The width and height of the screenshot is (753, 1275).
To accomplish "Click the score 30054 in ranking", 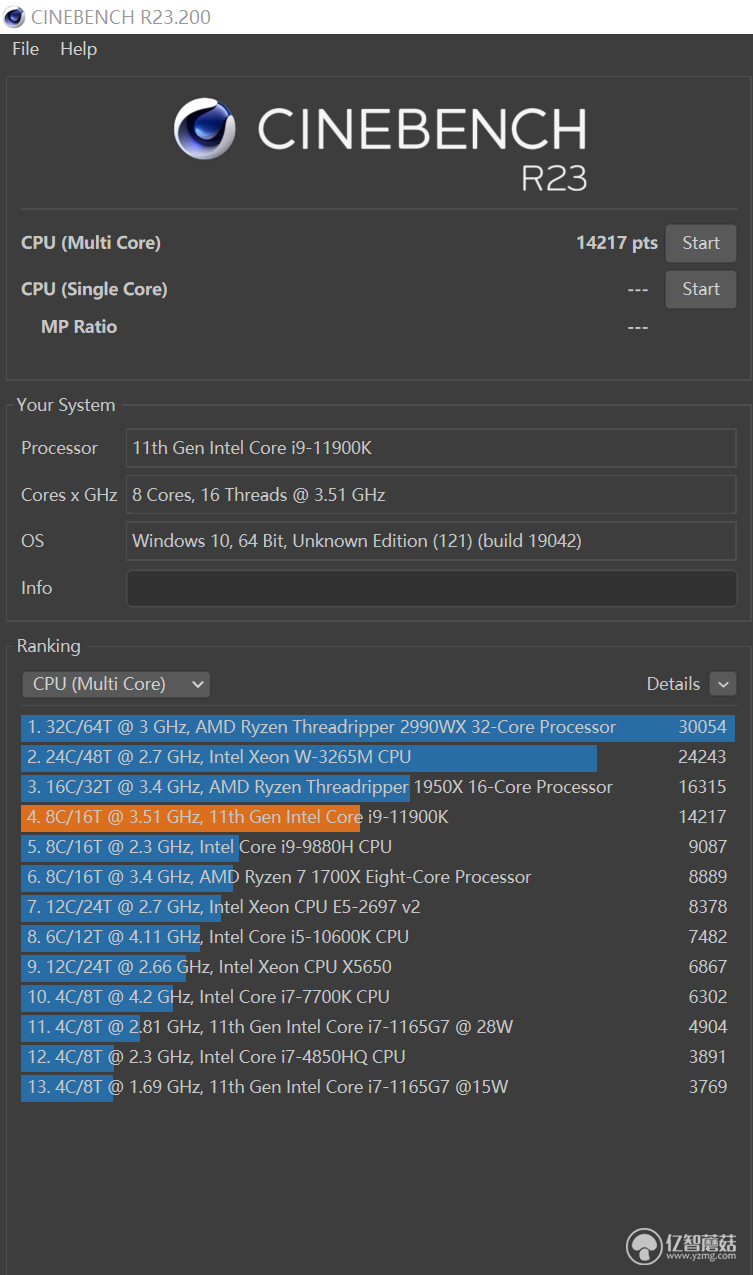I will tap(702, 727).
